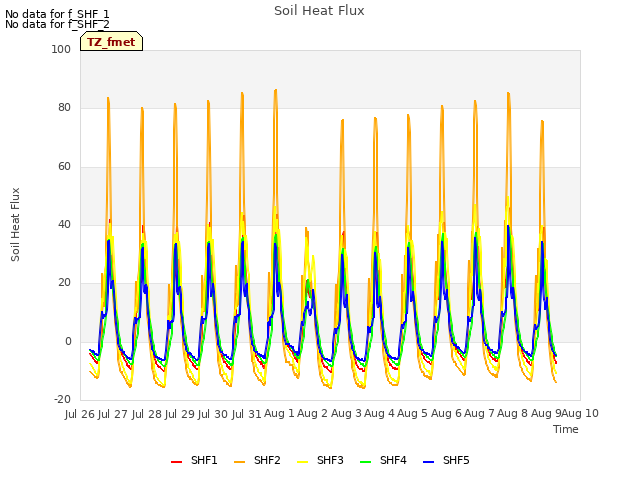This screenshot has width=640, height=480.
Task: Click the Aug 7 x-axis tick label
Action: point(479,413)
